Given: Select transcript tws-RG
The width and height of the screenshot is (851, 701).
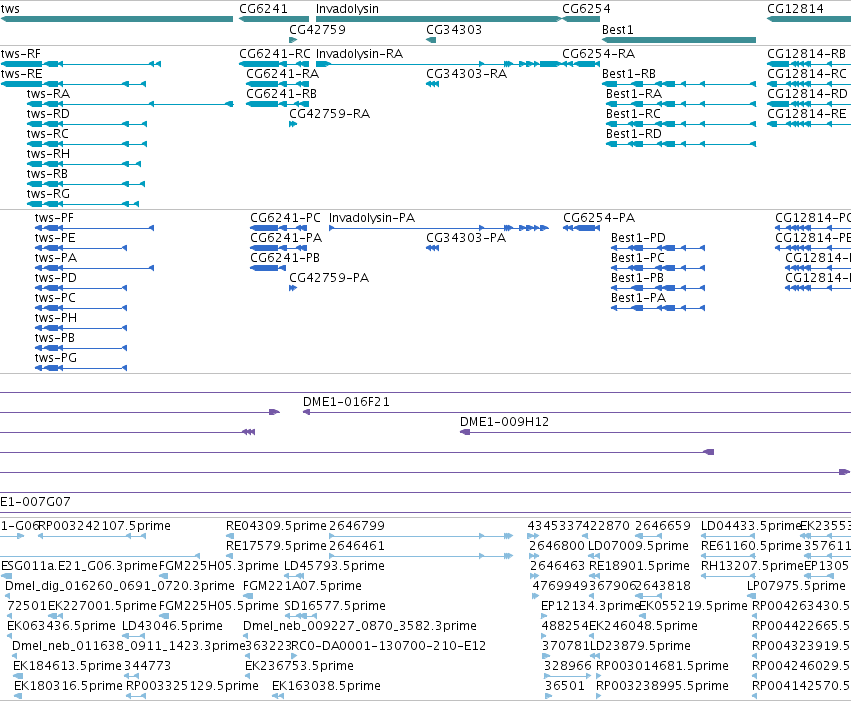Looking at the screenshot, I should tap(48, 194).
